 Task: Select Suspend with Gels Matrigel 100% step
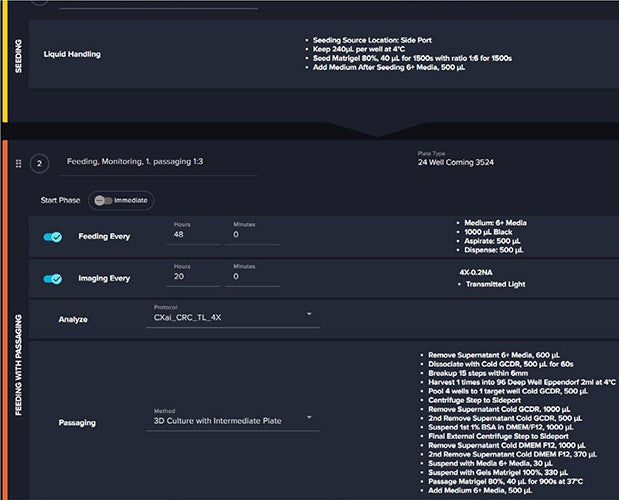(x=497, y=473)
